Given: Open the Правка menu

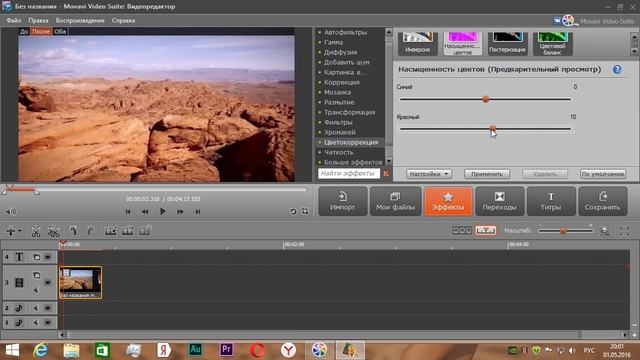Looking at the screenshot, I should click(38, 20).
